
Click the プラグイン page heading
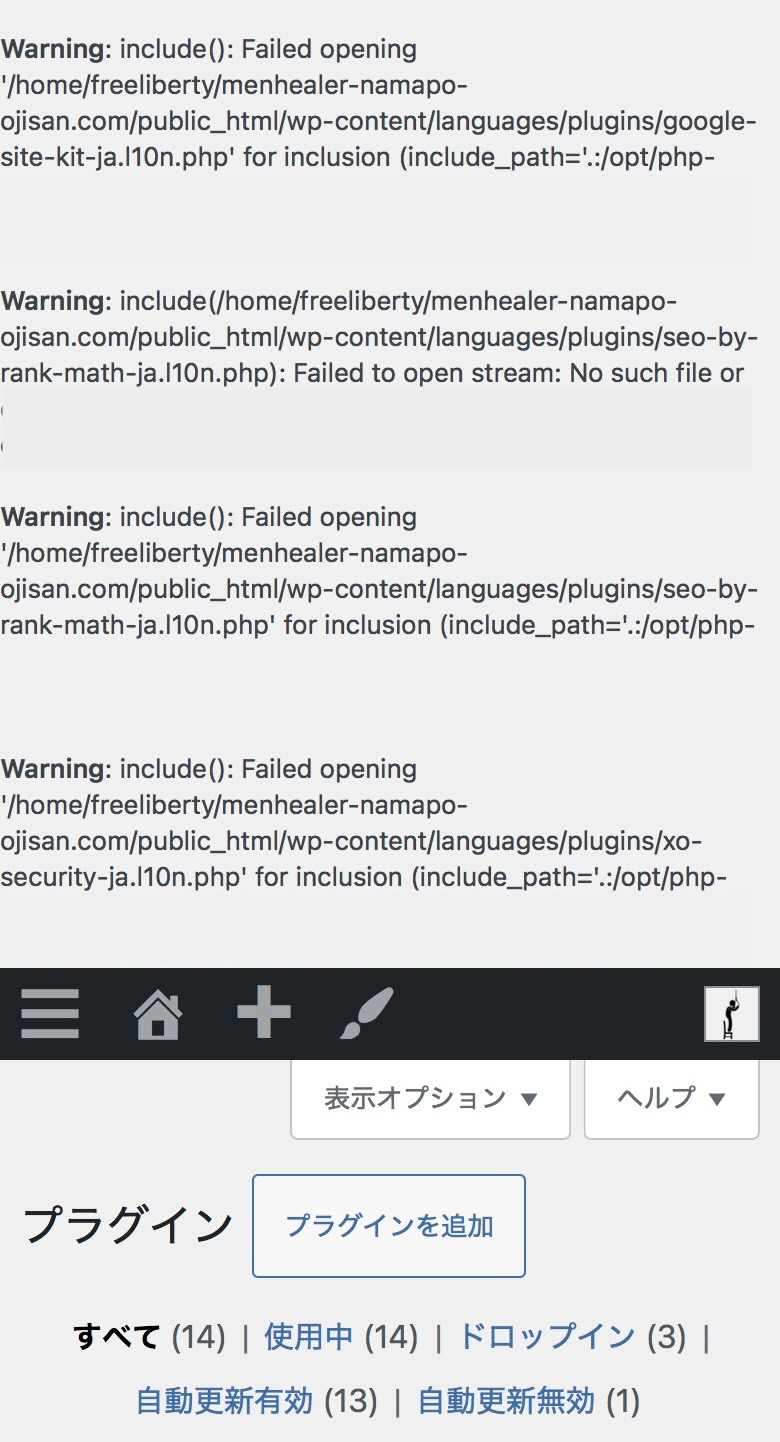(x=128, y=1226)
